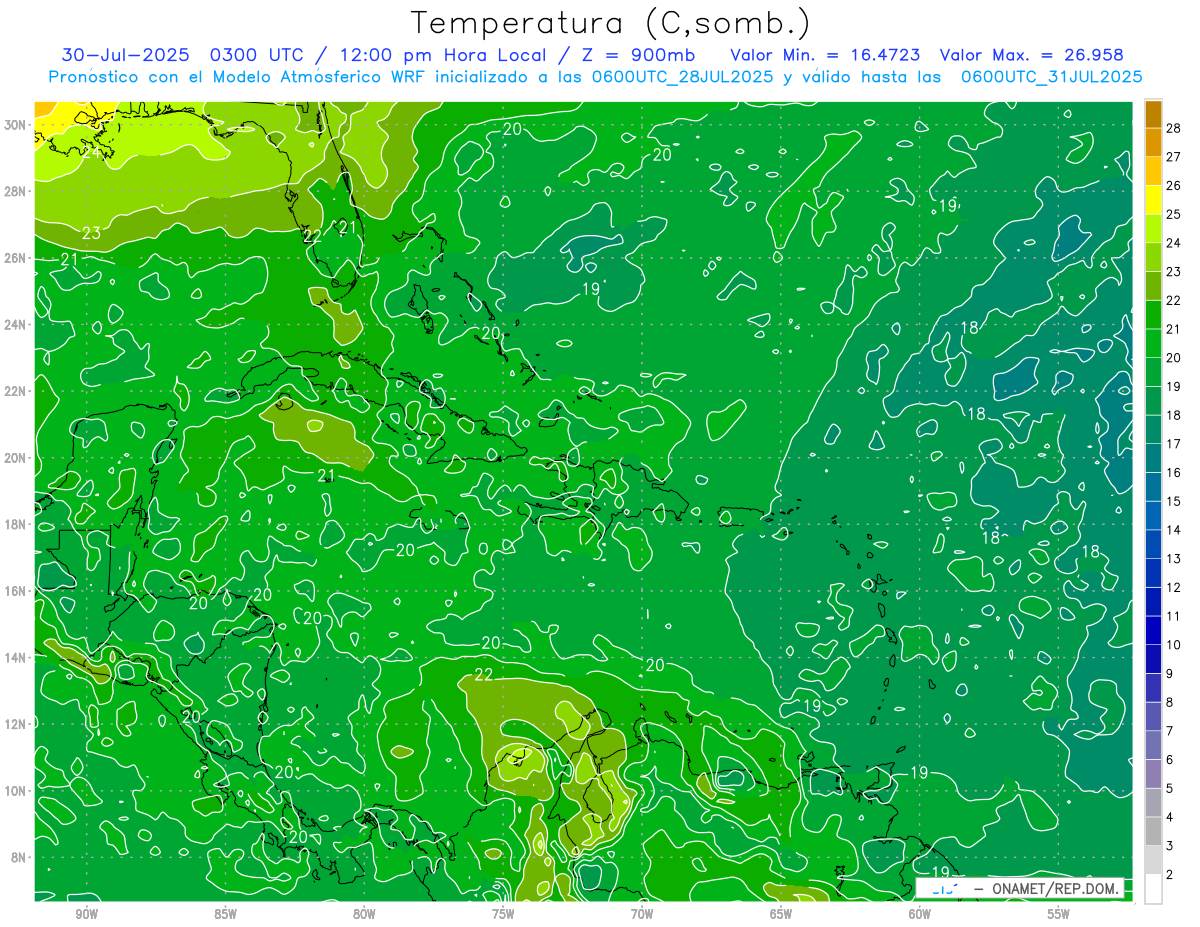Click the color scale number 13
The height and width of the screenshot is (927, 1200).
coord(1174,559)
